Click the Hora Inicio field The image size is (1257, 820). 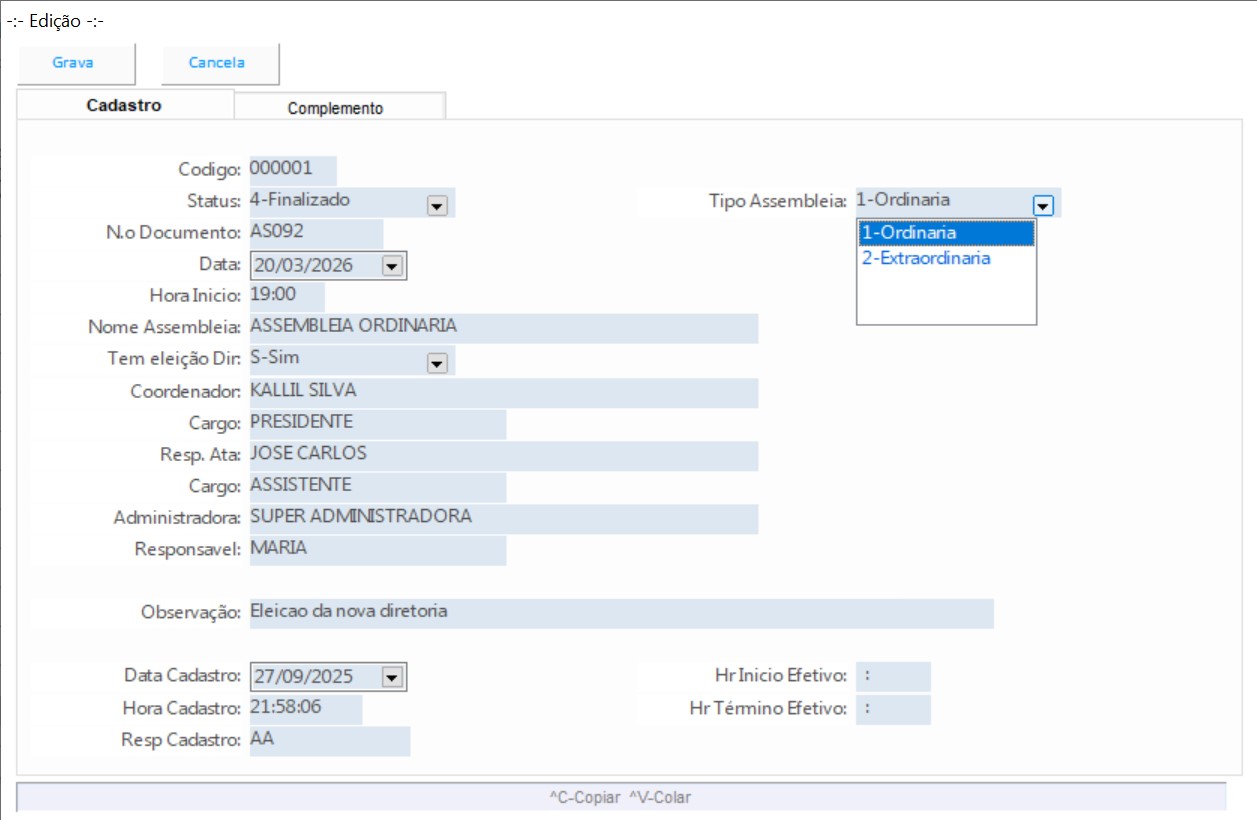pyautogui.click(x=286, y=296)
